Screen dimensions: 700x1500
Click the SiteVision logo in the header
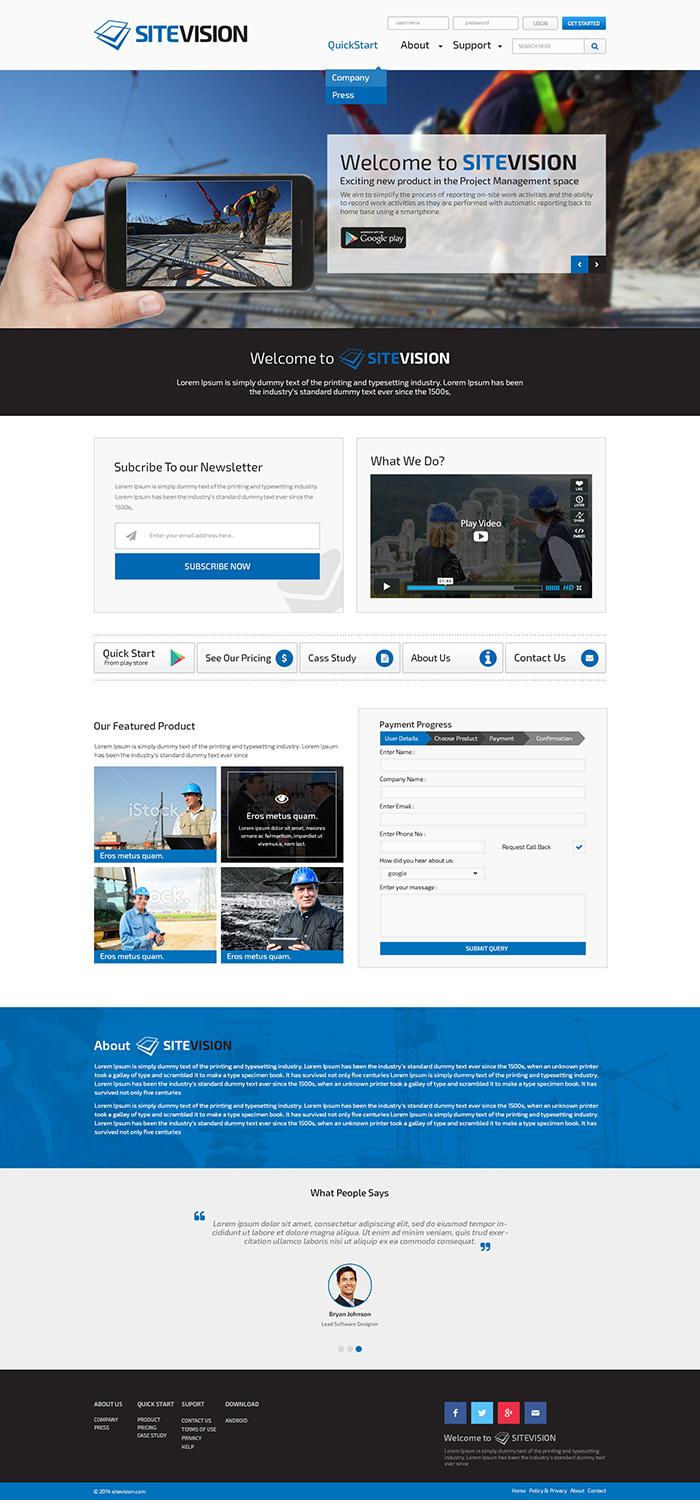171,34
